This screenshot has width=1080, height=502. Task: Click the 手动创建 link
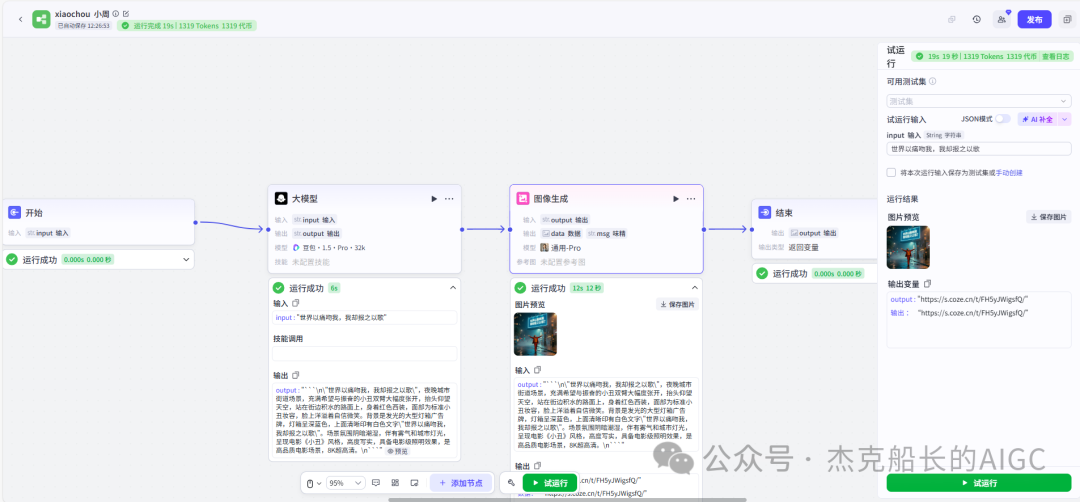(1009, 173)
